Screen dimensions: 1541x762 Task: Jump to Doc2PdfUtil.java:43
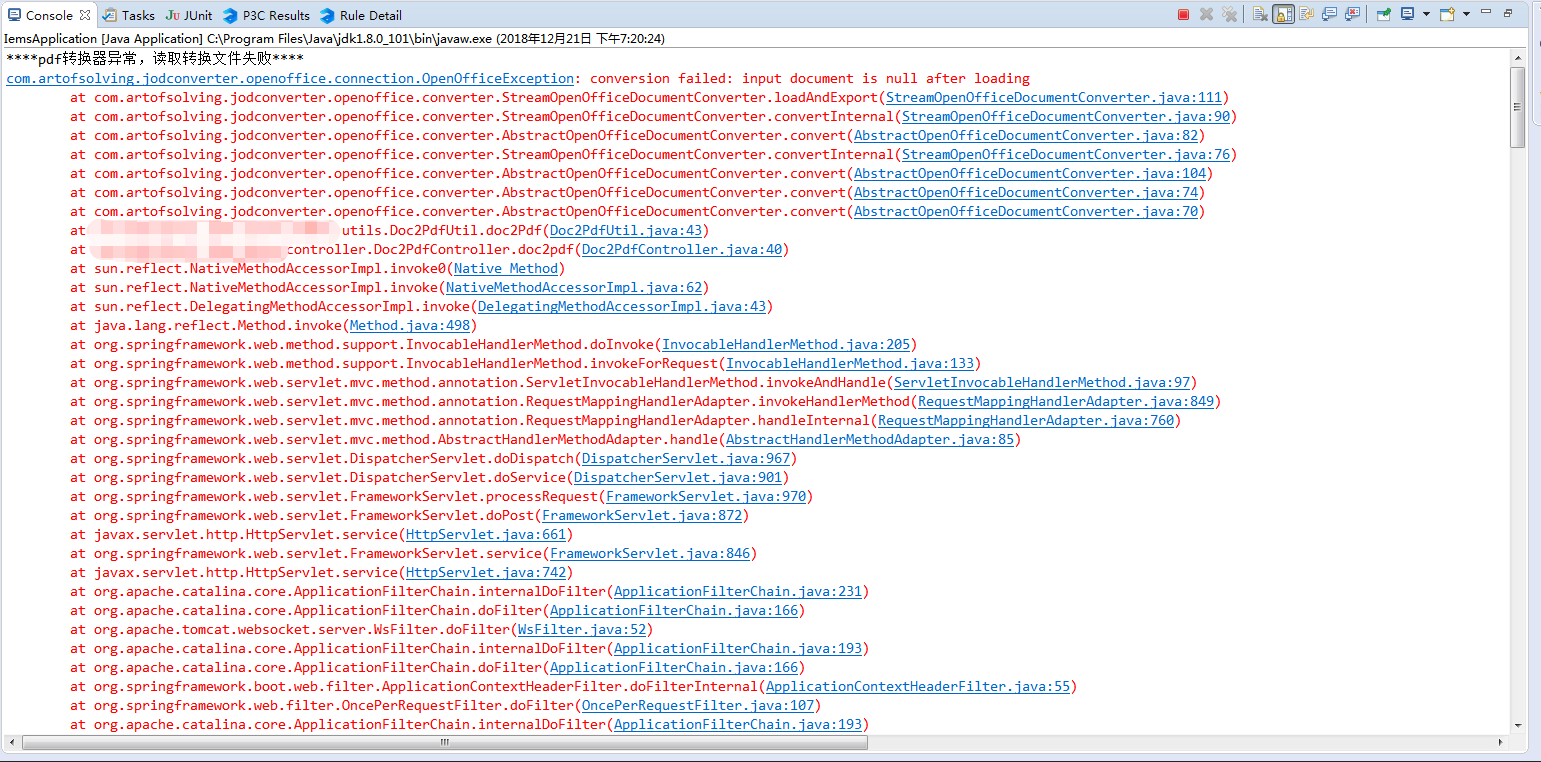(626, 230)
